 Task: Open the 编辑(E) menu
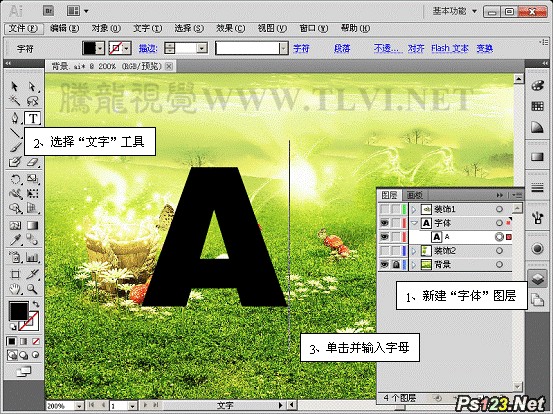tap(65, 28)
